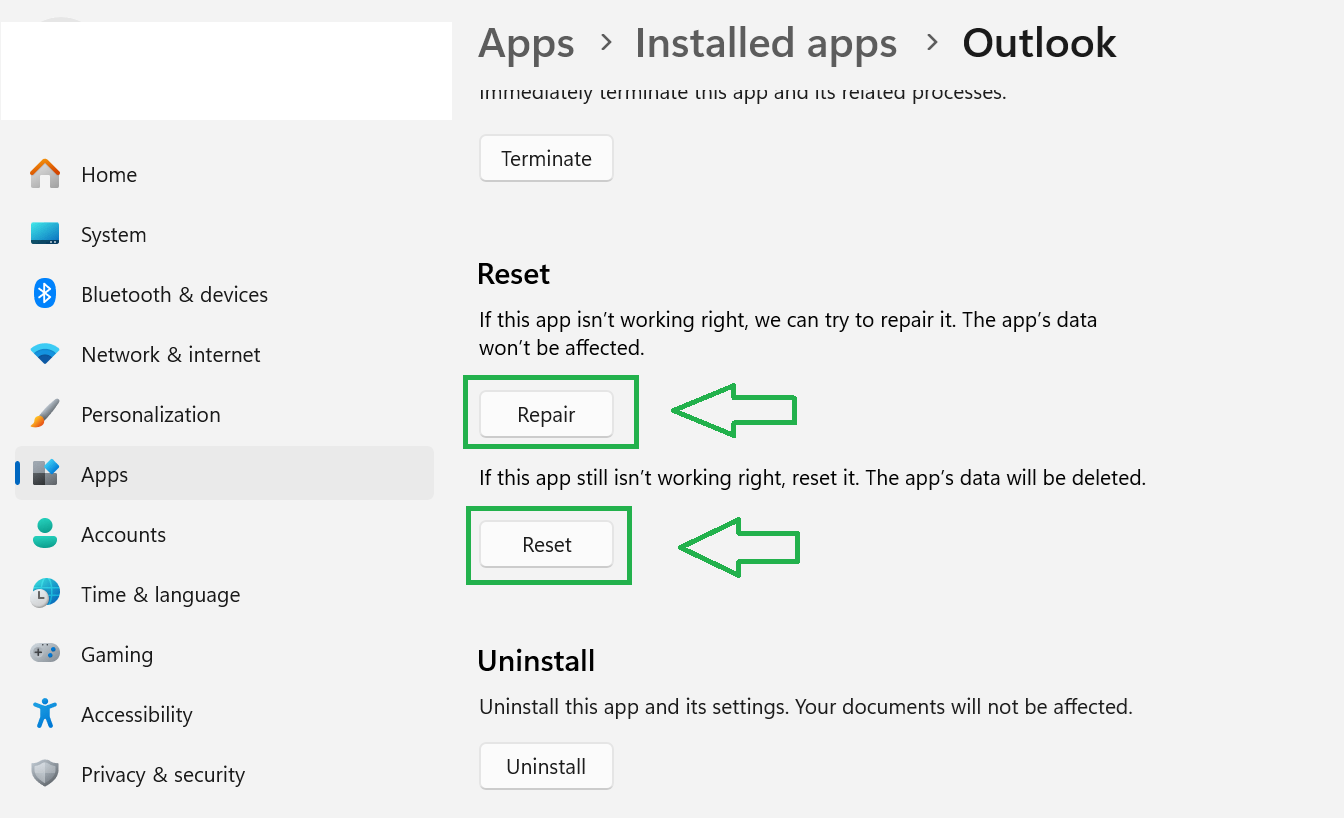
Task: Open Accounts settings
Action: (124, 534)
